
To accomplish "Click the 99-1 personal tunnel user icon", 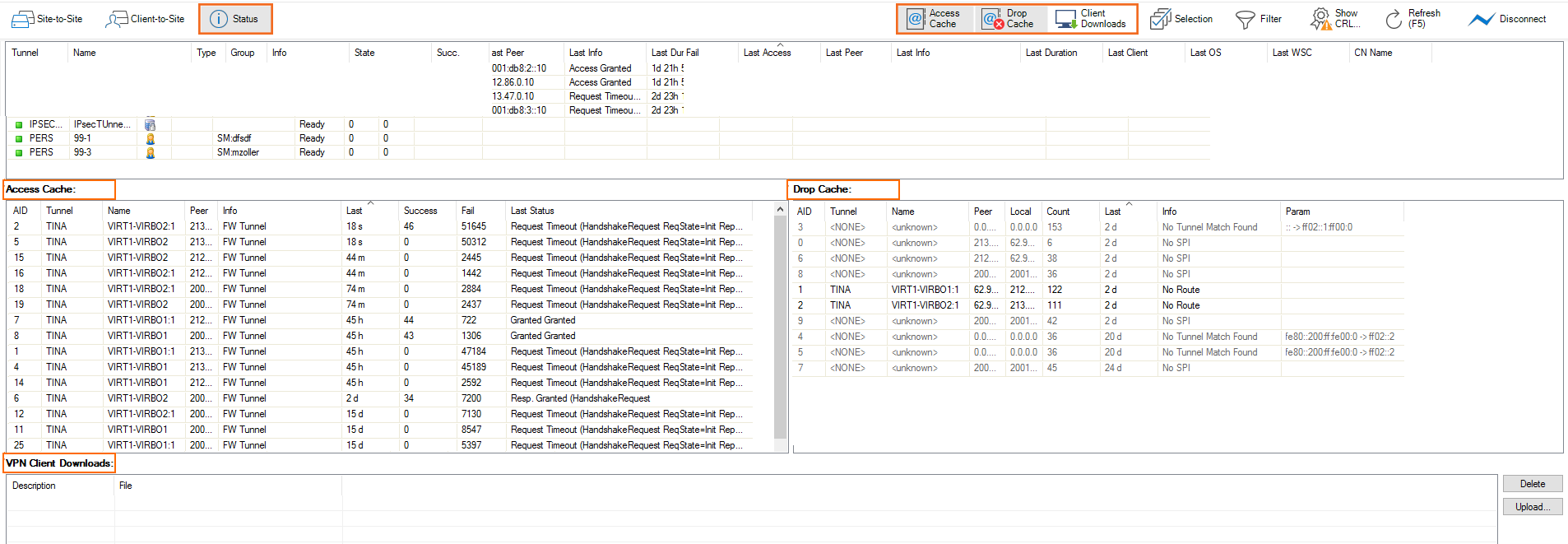I will (x=150, y=138).
